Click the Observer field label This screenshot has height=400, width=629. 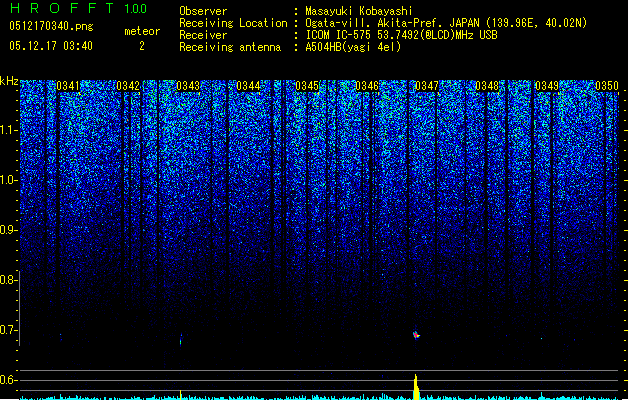203,11
